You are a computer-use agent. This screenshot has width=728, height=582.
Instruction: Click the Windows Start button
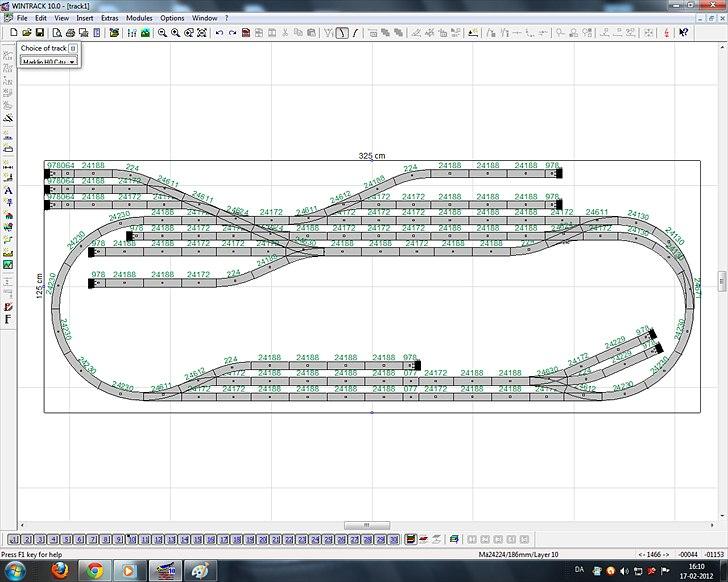tap(17, 571)
